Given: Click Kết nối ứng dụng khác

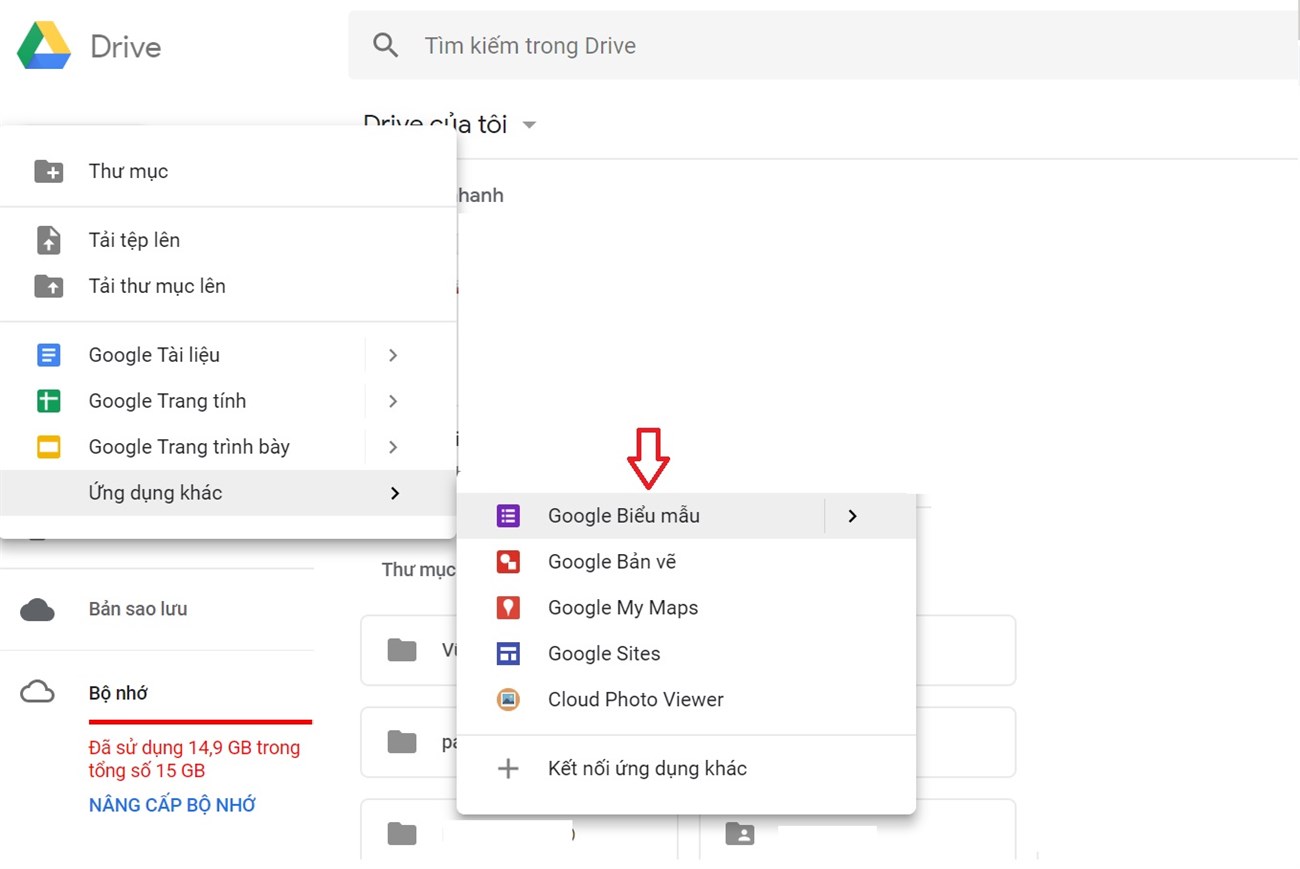Looking at the screenshot, I should coord(646,768).
